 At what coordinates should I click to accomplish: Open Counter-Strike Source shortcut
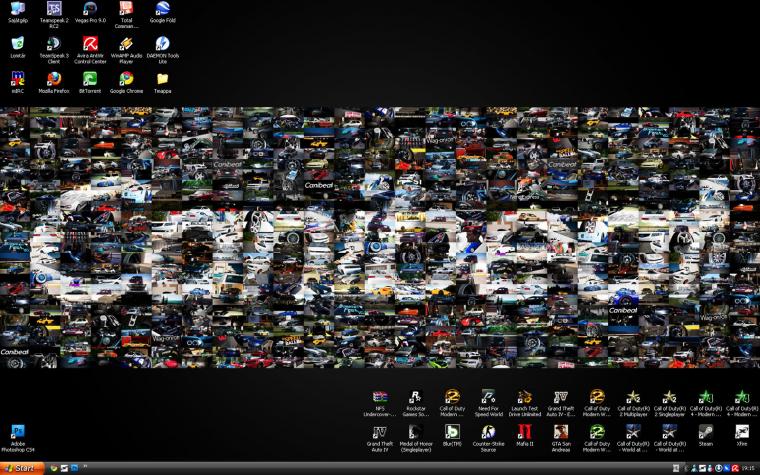[488, 439]
